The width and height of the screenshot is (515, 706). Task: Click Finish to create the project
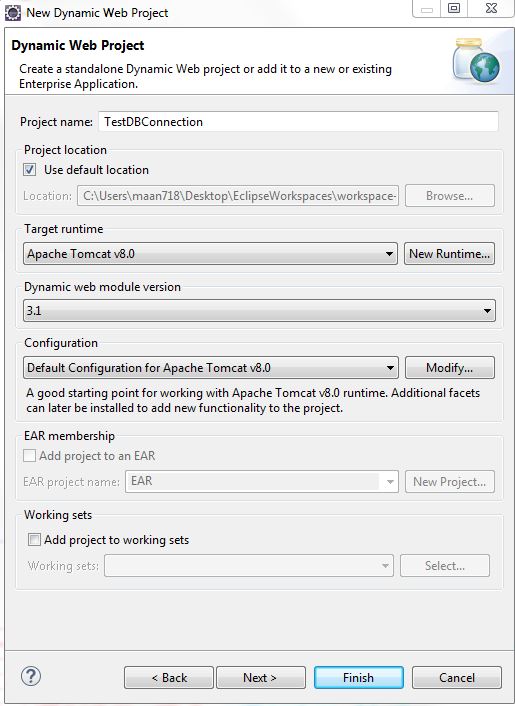358,678
